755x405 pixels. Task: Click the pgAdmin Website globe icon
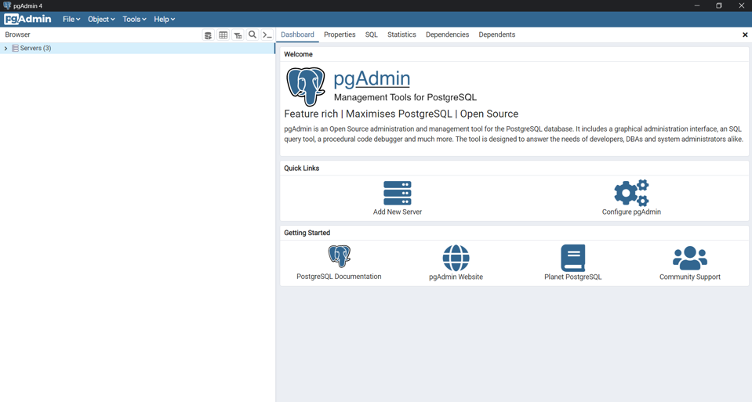click(x=456, y=258)
